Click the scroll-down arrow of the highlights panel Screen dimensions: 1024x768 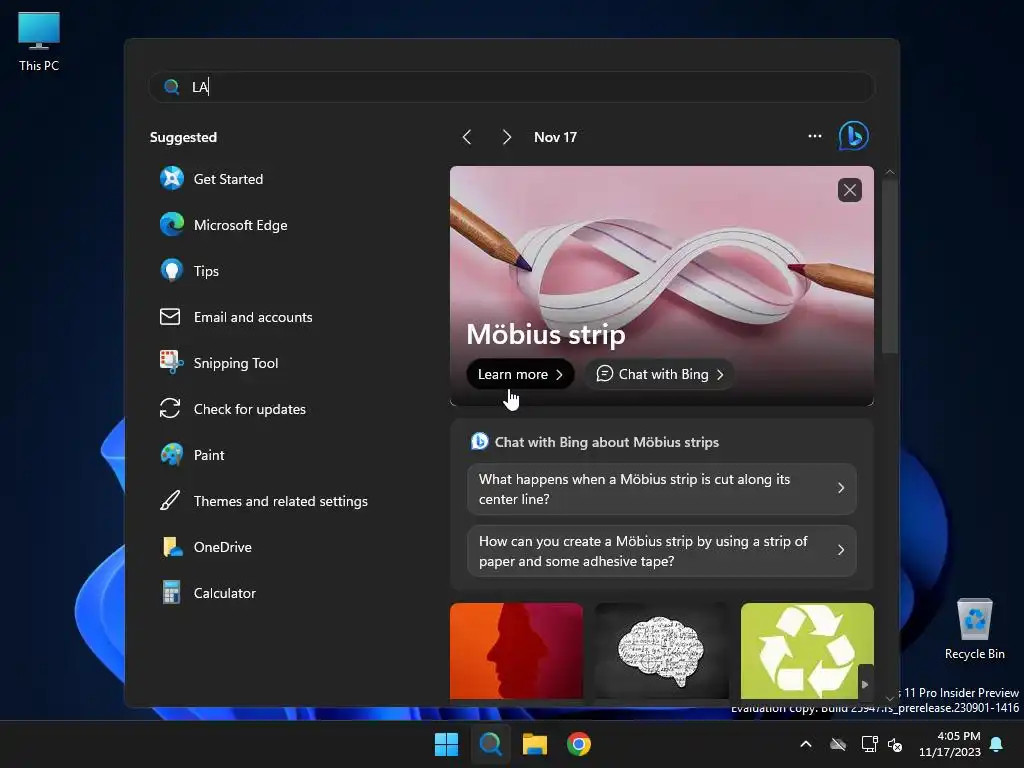click(x=890, y=698)
